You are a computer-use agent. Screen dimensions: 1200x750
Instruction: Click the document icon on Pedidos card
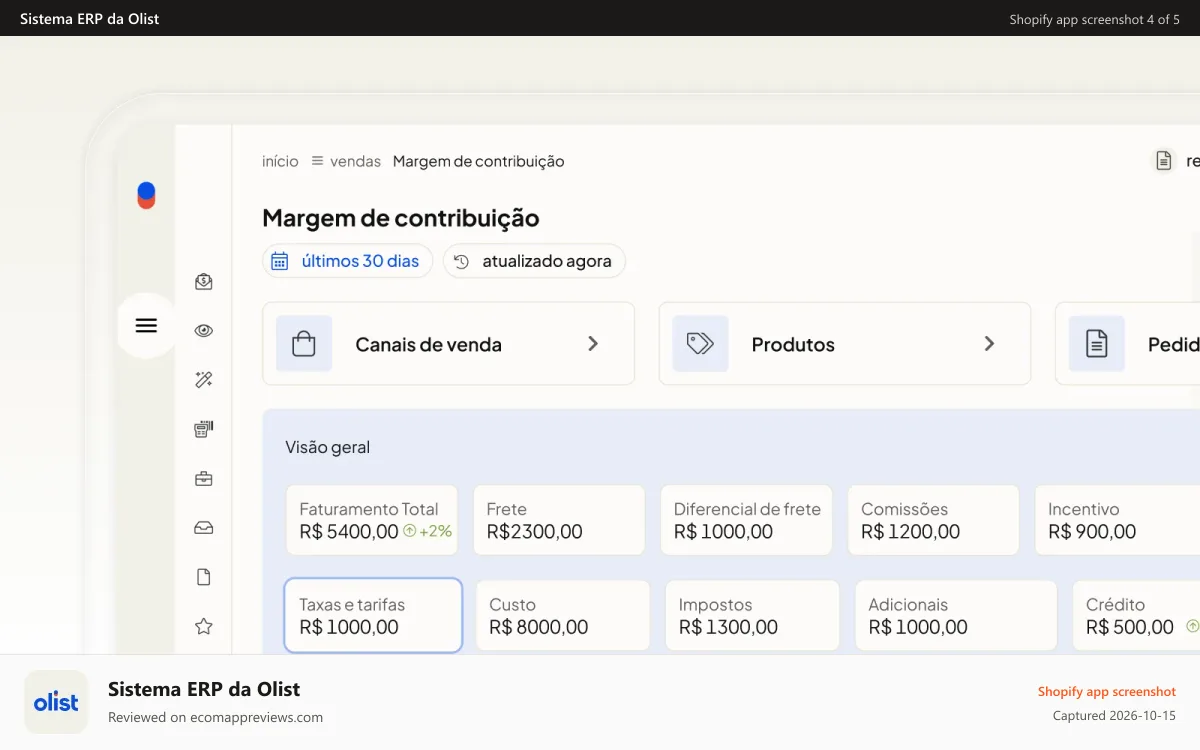(1097, 344)
